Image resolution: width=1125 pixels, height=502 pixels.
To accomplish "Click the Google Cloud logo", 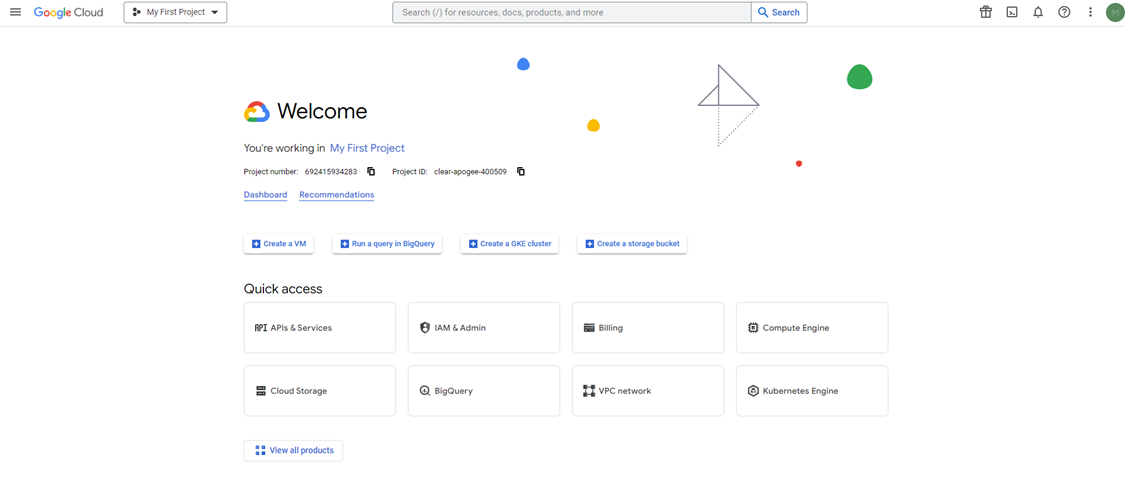I will [68, 12].
